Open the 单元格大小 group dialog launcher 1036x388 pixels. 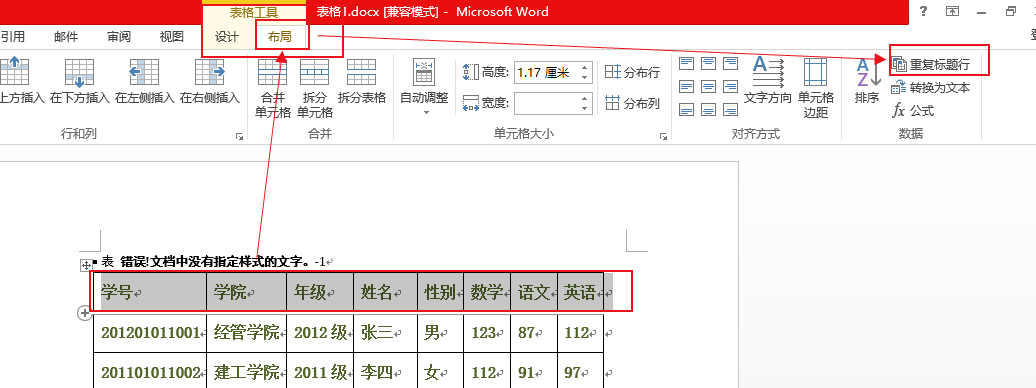click(663, 136)
